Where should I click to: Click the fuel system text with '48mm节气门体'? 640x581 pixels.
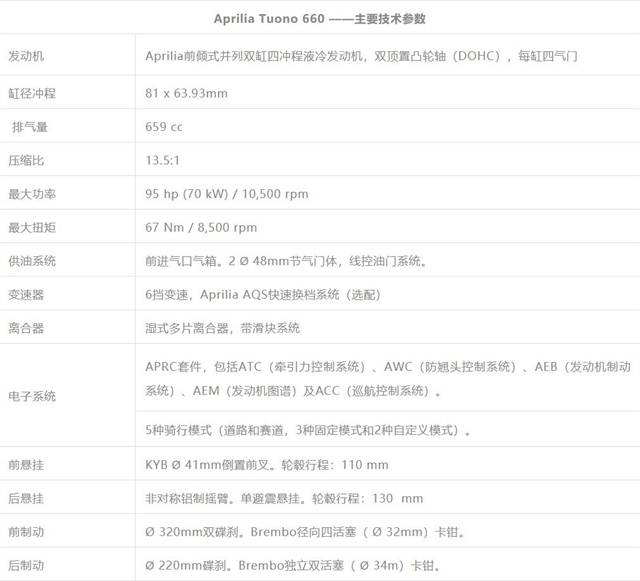286,261
